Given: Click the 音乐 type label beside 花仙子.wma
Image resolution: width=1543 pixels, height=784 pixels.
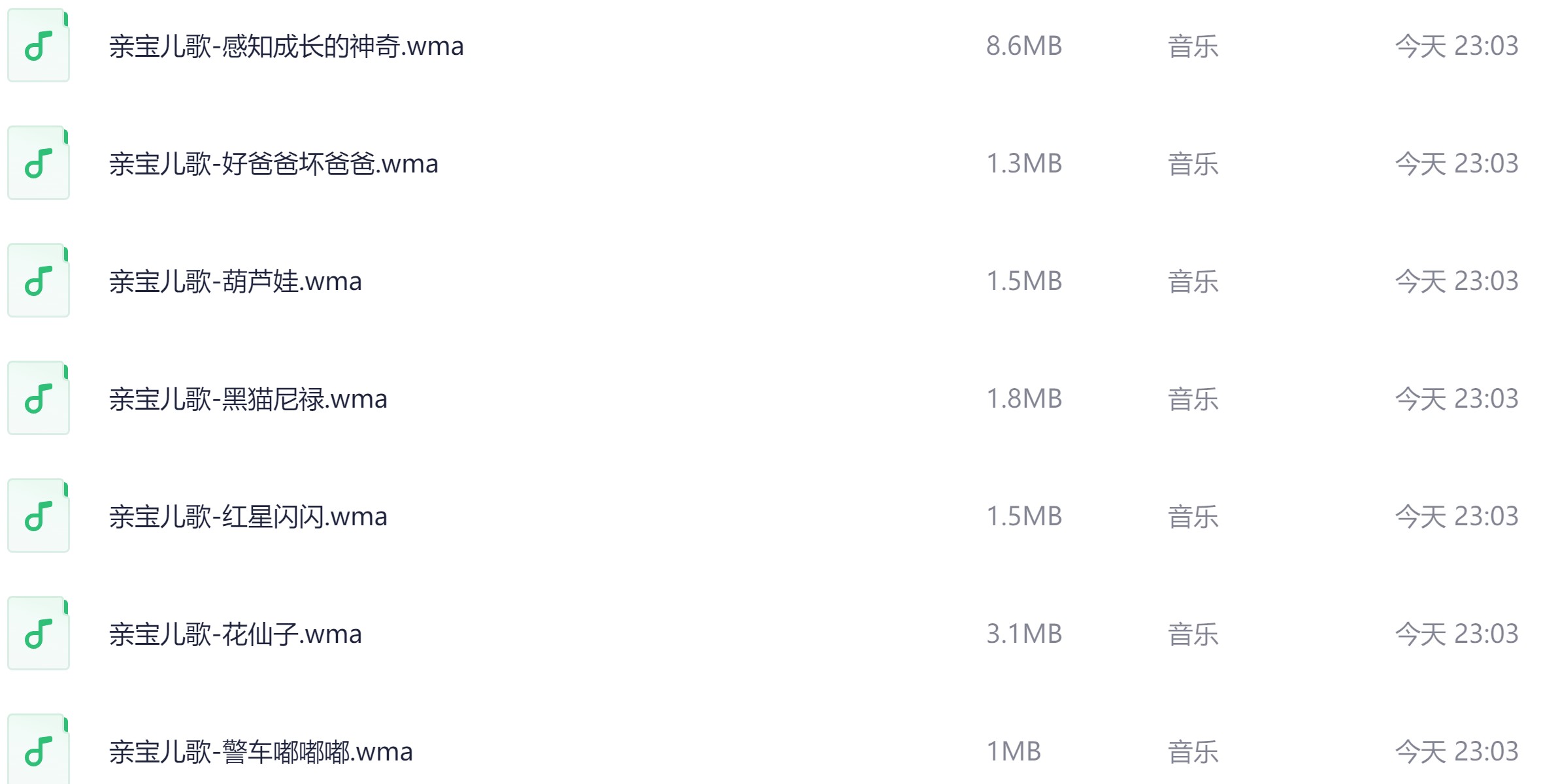Looking at the screenshot, I should [1192, 632].
